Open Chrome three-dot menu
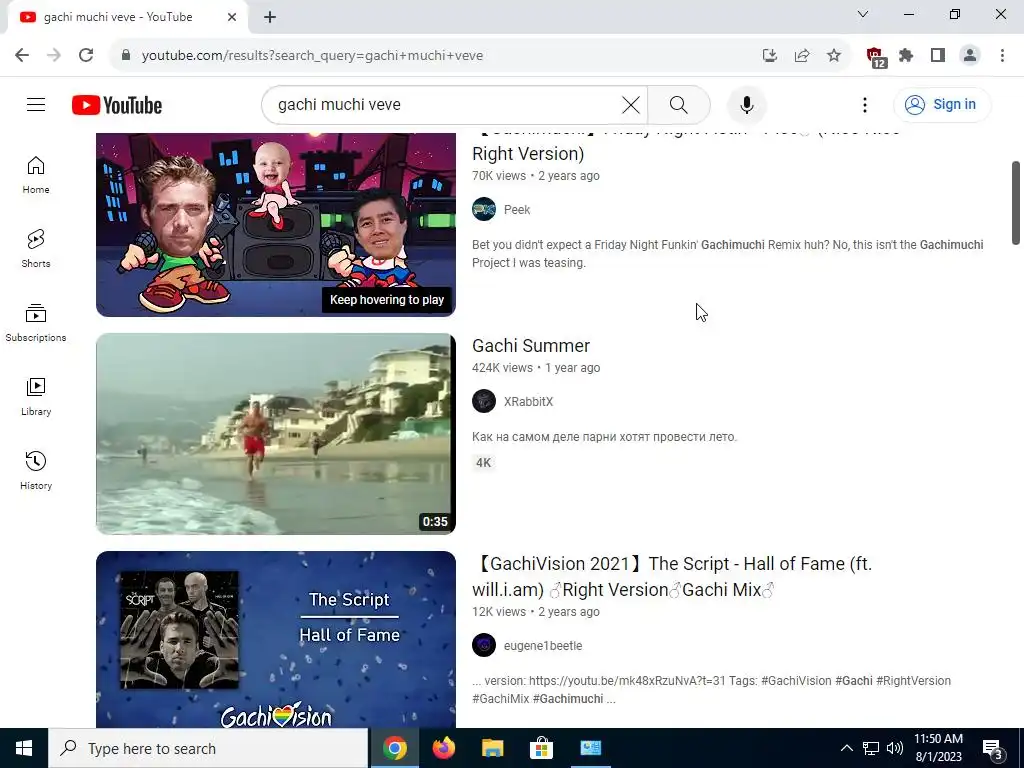 (1002, 56)
